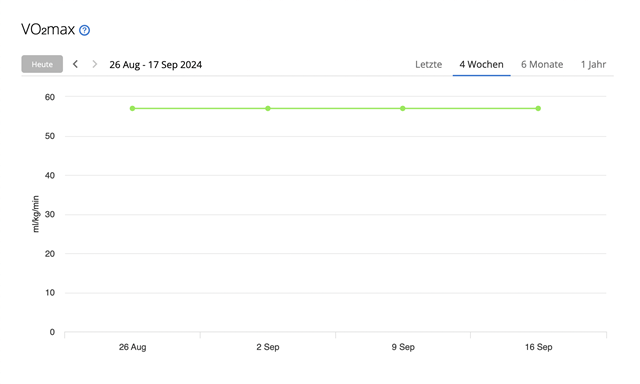Click the VO2max heading title

coord(48,30)
